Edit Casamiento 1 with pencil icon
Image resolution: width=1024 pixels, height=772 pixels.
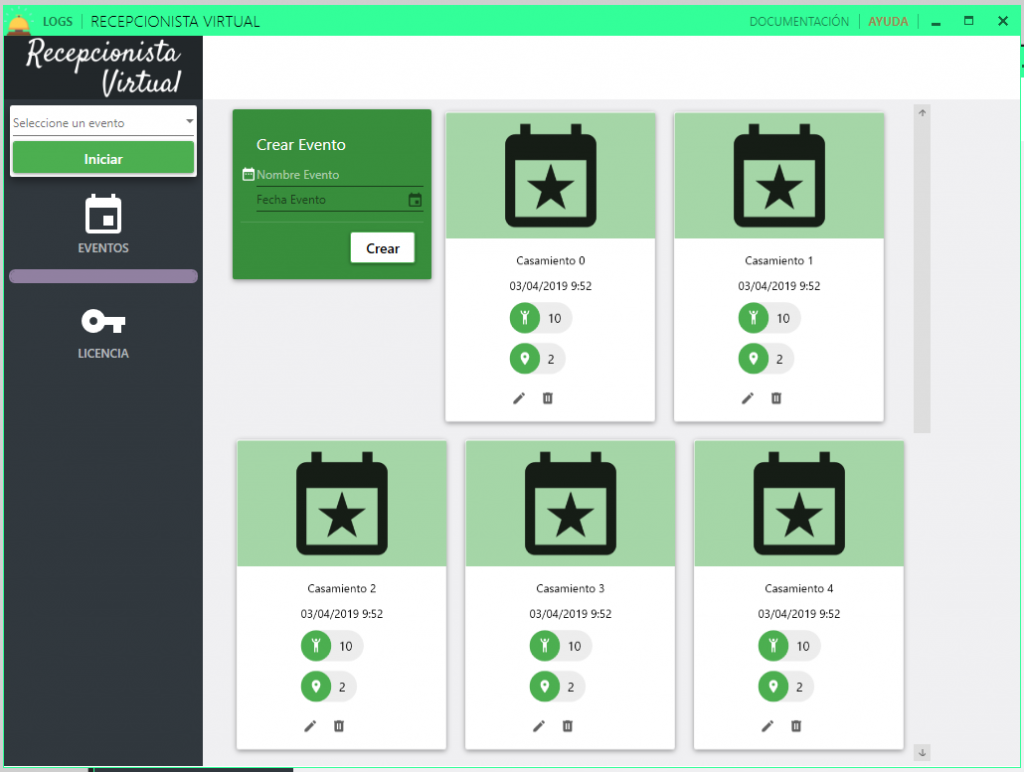point(747,398)
